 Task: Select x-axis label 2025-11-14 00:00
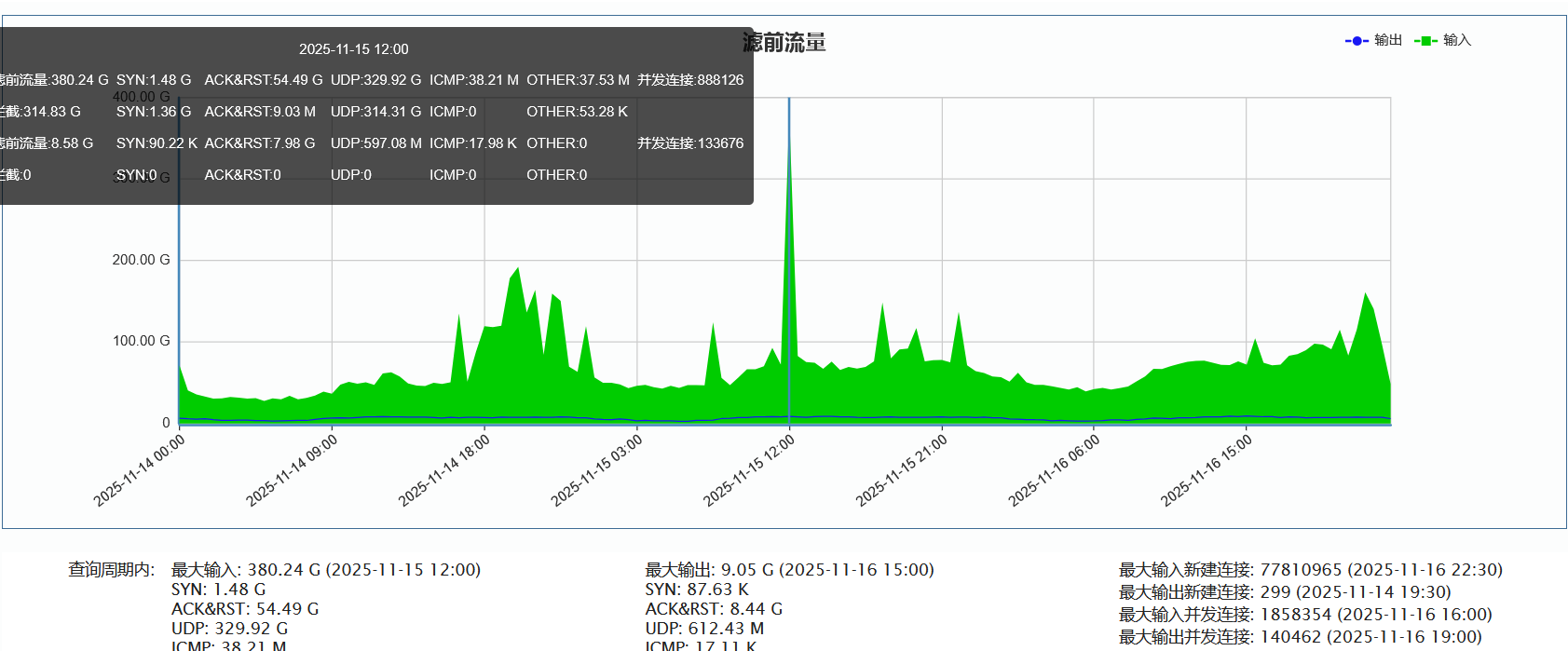click(x=140, y=470)
